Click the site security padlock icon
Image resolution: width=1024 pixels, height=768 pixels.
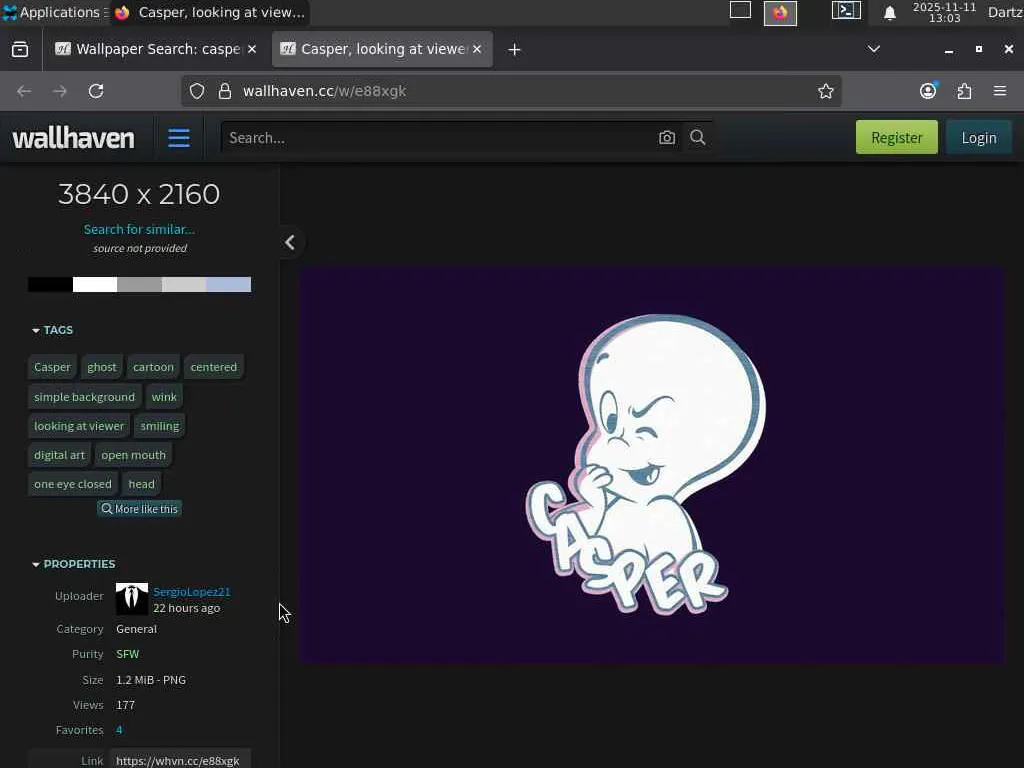point(225,91)
